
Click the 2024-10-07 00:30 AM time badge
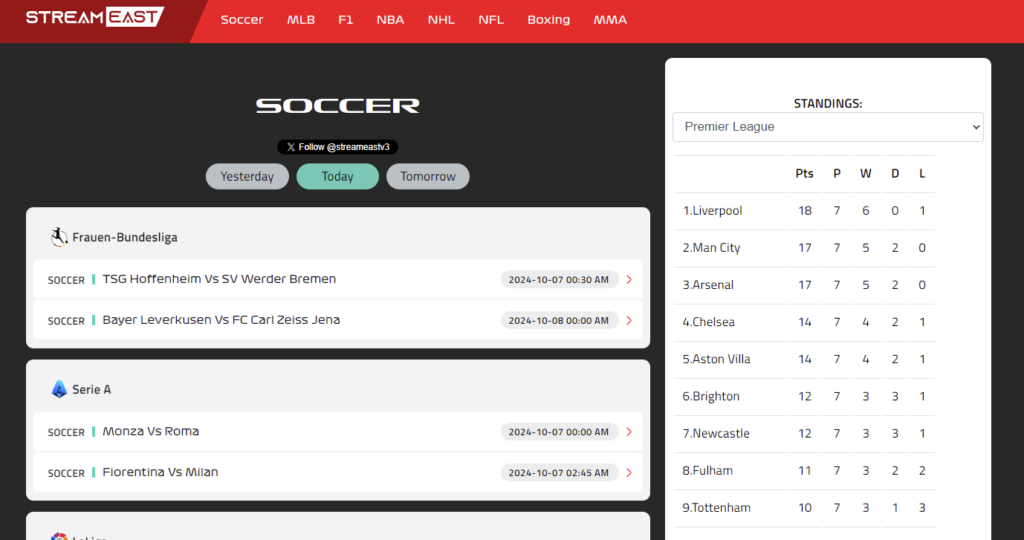(x=559, y=280)
